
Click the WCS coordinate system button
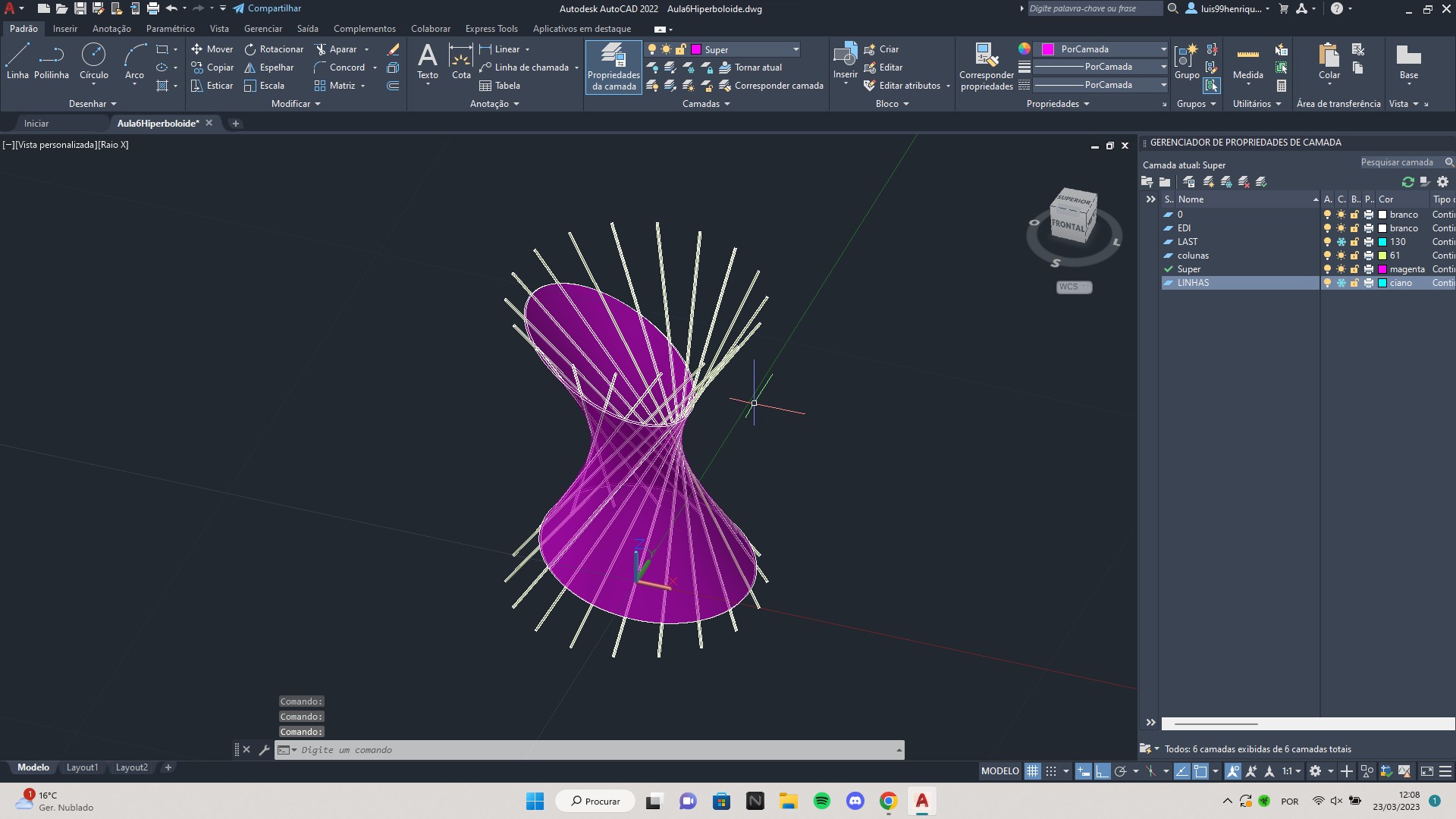click(x=1074, y=287)
